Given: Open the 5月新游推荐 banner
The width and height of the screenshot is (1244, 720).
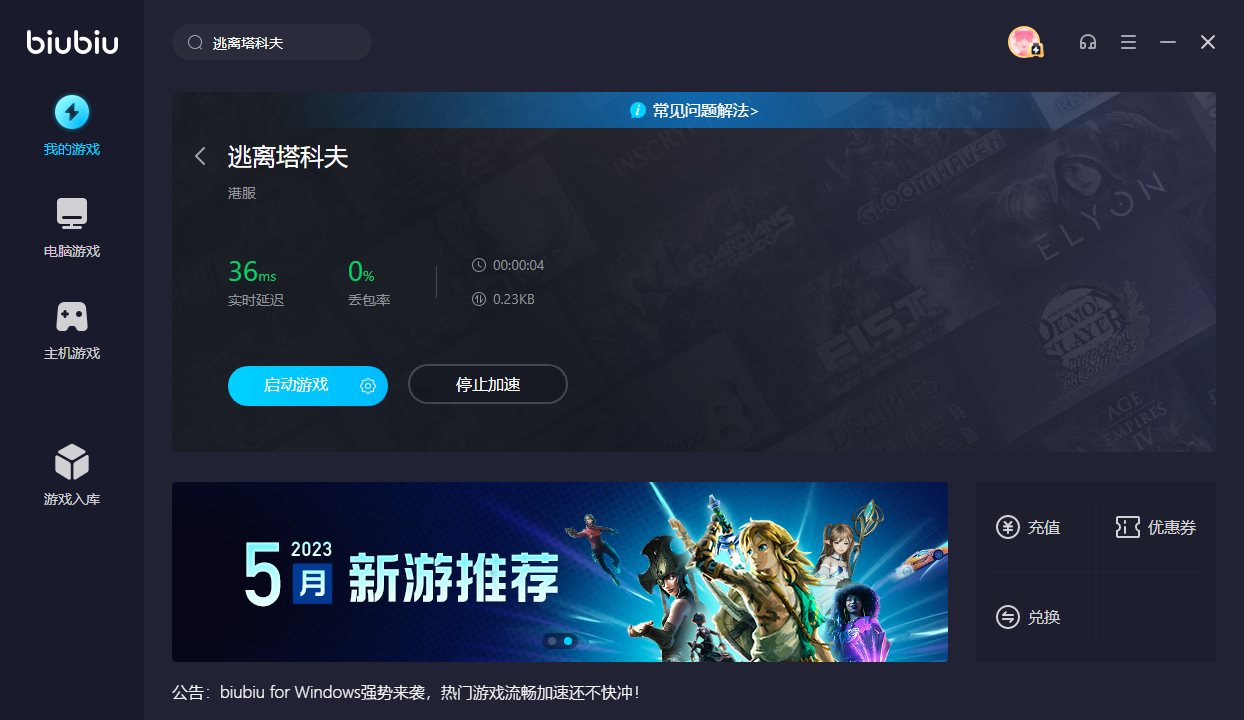Looking at the screenshot, I should (x=560, y=572).
